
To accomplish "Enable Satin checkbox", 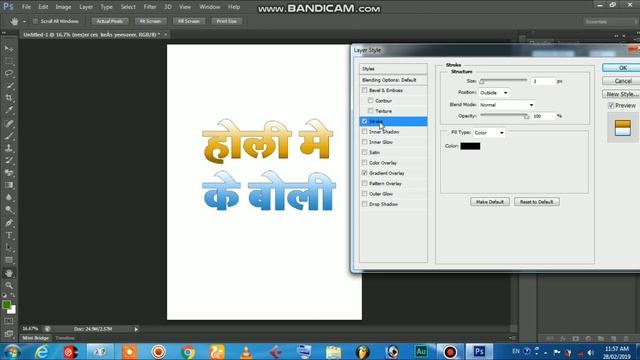I will (x=364, y=152).
